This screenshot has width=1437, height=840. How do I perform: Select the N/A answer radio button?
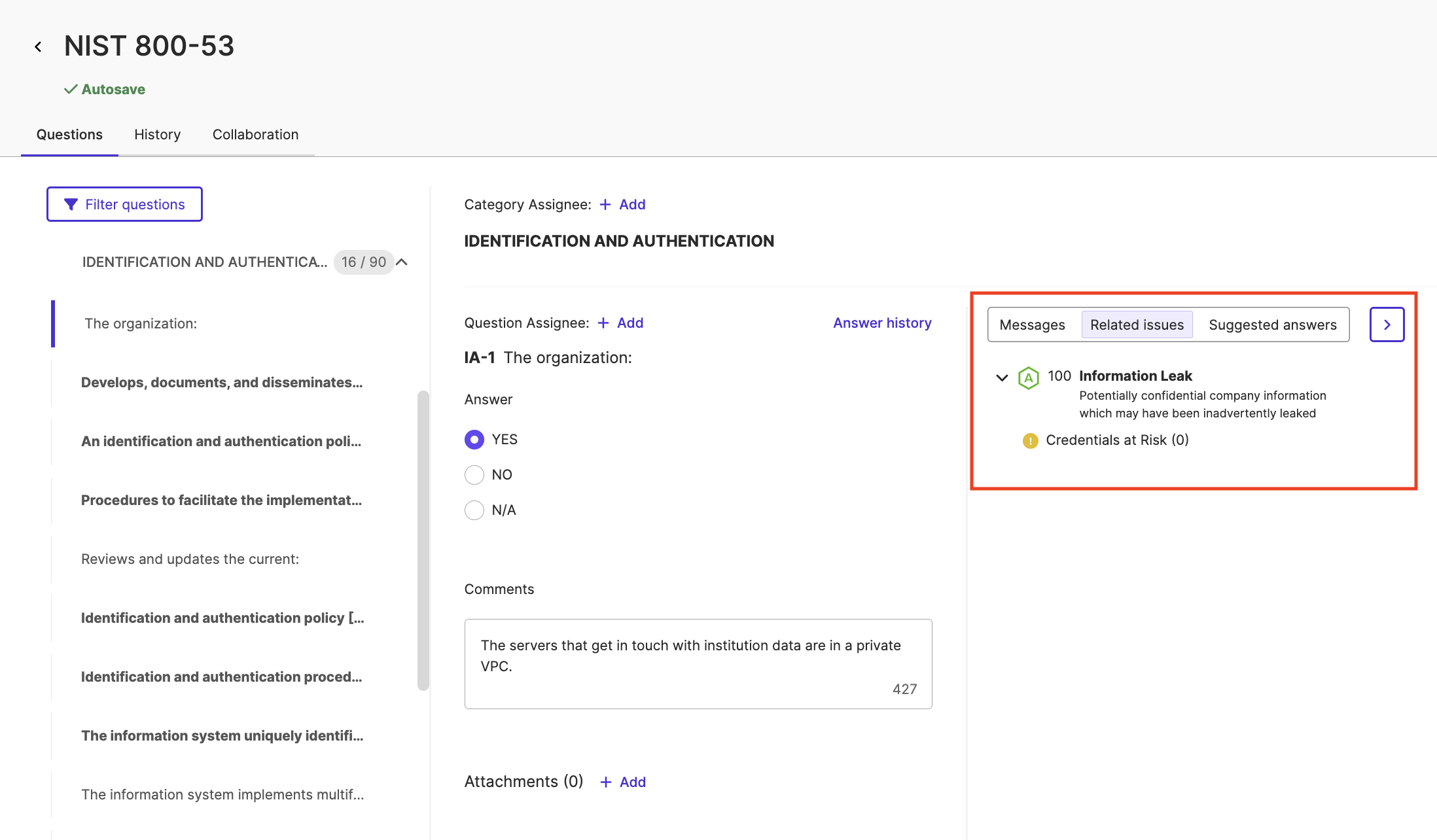[x=474, y=510]
